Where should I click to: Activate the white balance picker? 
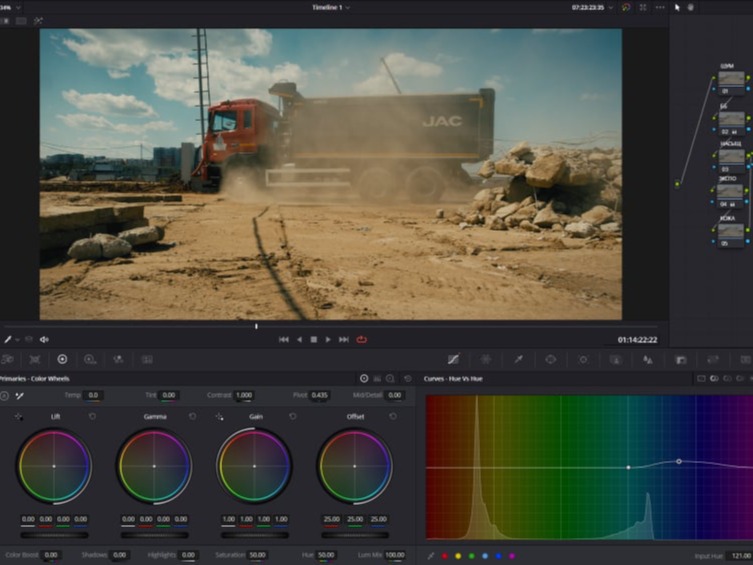[x=20, y=396]
